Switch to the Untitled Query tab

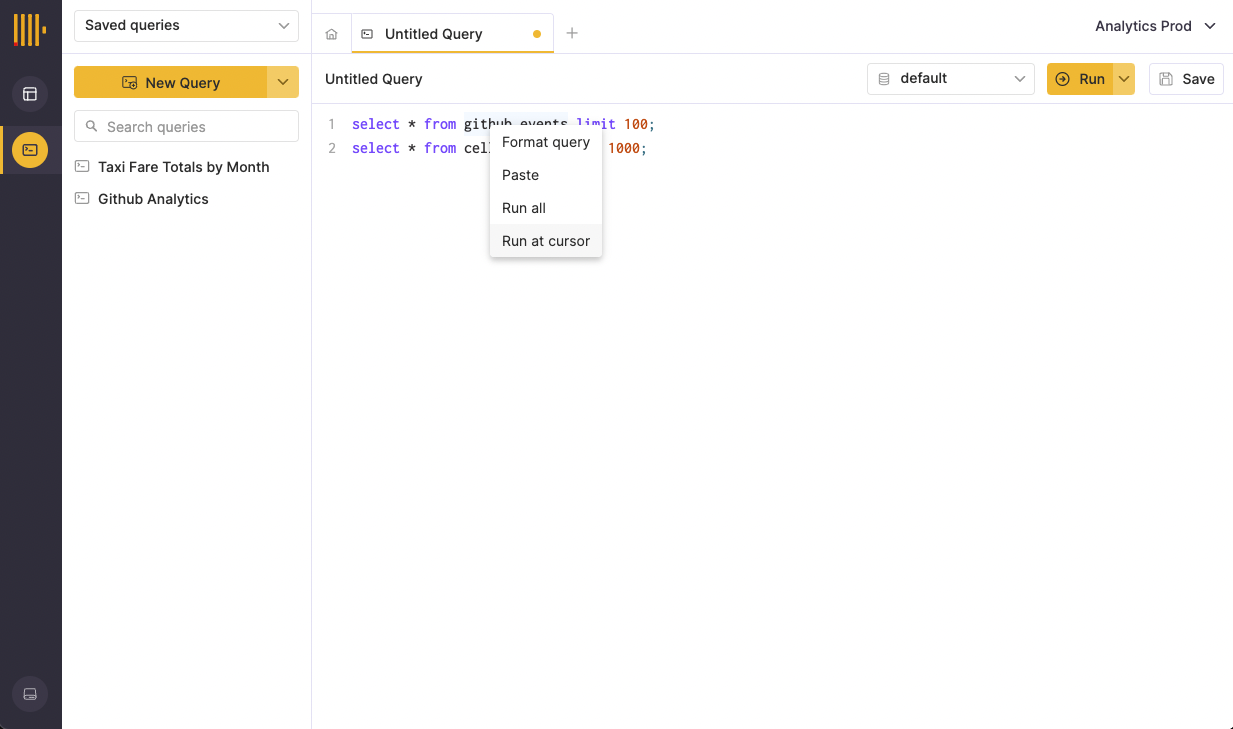coord(434,34)
